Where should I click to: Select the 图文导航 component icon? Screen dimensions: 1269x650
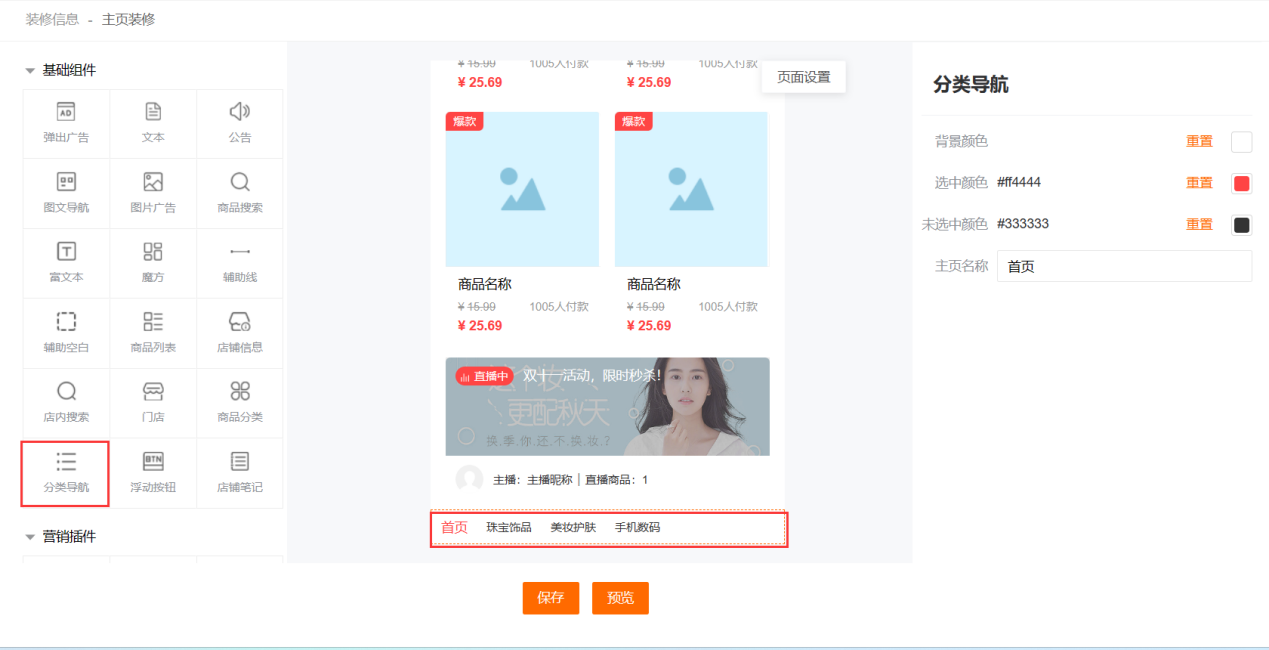[x=66, y=183]
